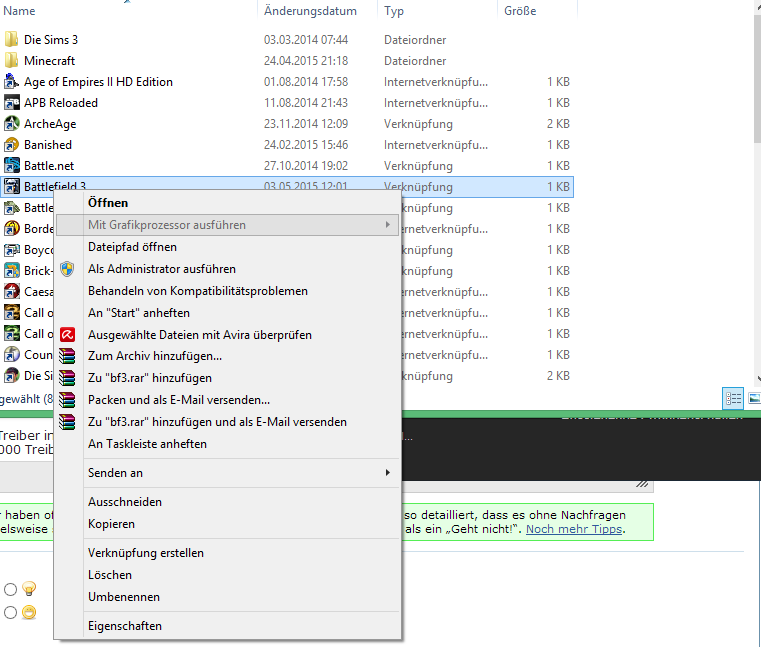
Task: Click the Banished shortcut icon
Action: [x=12, y=145]
